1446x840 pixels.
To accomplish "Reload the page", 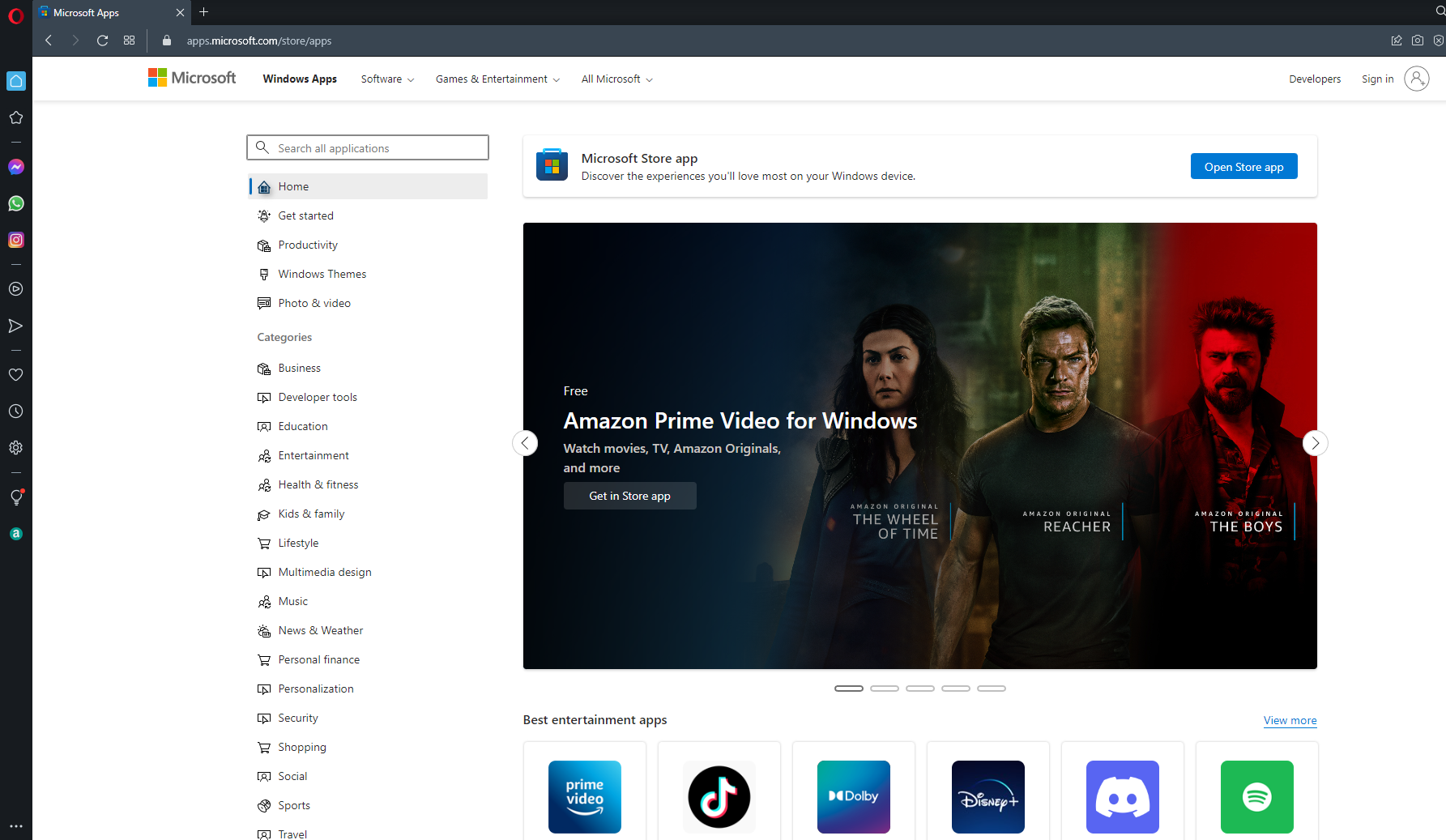I will coord(103,41).
